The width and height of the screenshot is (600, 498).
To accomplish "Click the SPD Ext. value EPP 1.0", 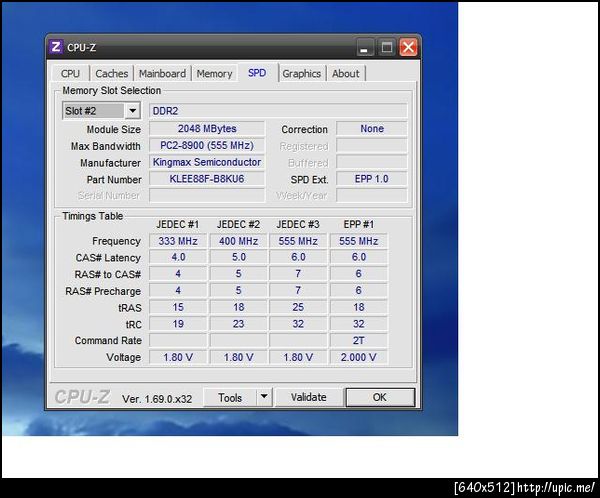I will coord(372,179).
